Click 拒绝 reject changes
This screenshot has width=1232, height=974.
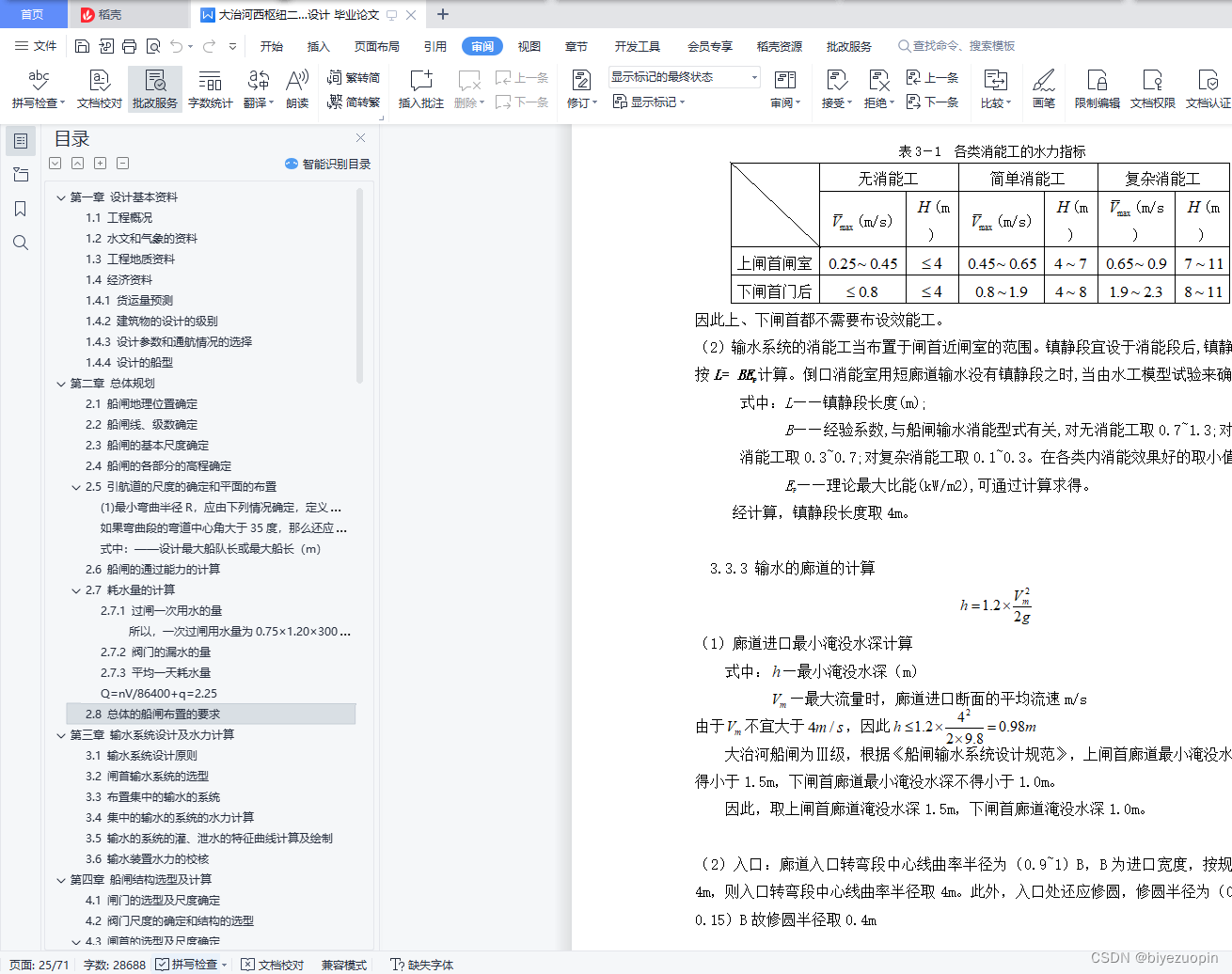point(878,89)
